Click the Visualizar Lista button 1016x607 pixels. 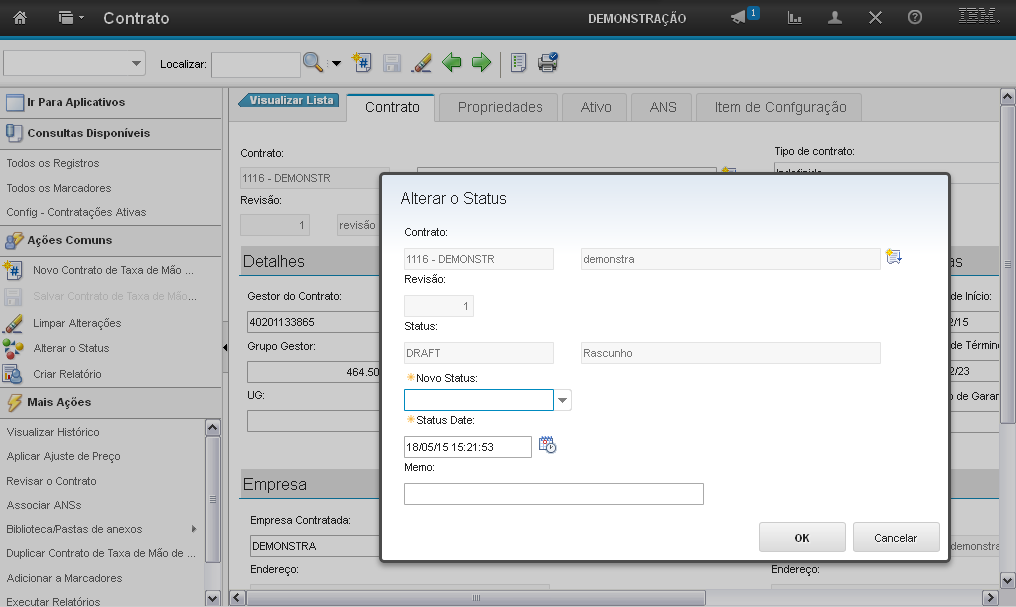point(291,100)
